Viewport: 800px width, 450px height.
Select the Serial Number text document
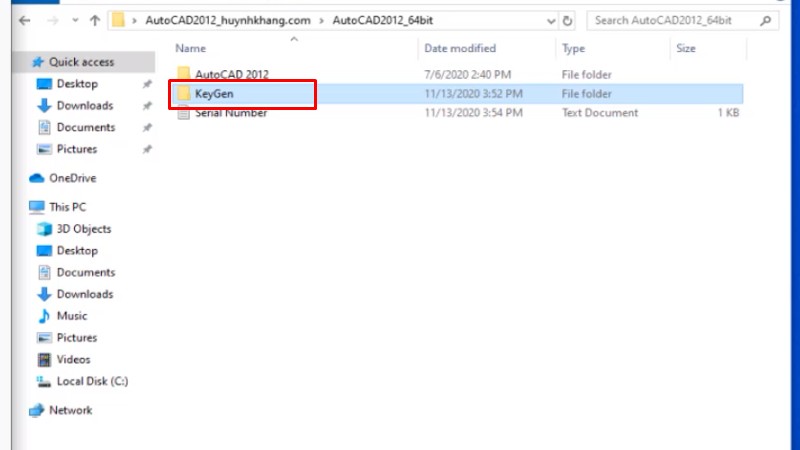pos(230,113)
